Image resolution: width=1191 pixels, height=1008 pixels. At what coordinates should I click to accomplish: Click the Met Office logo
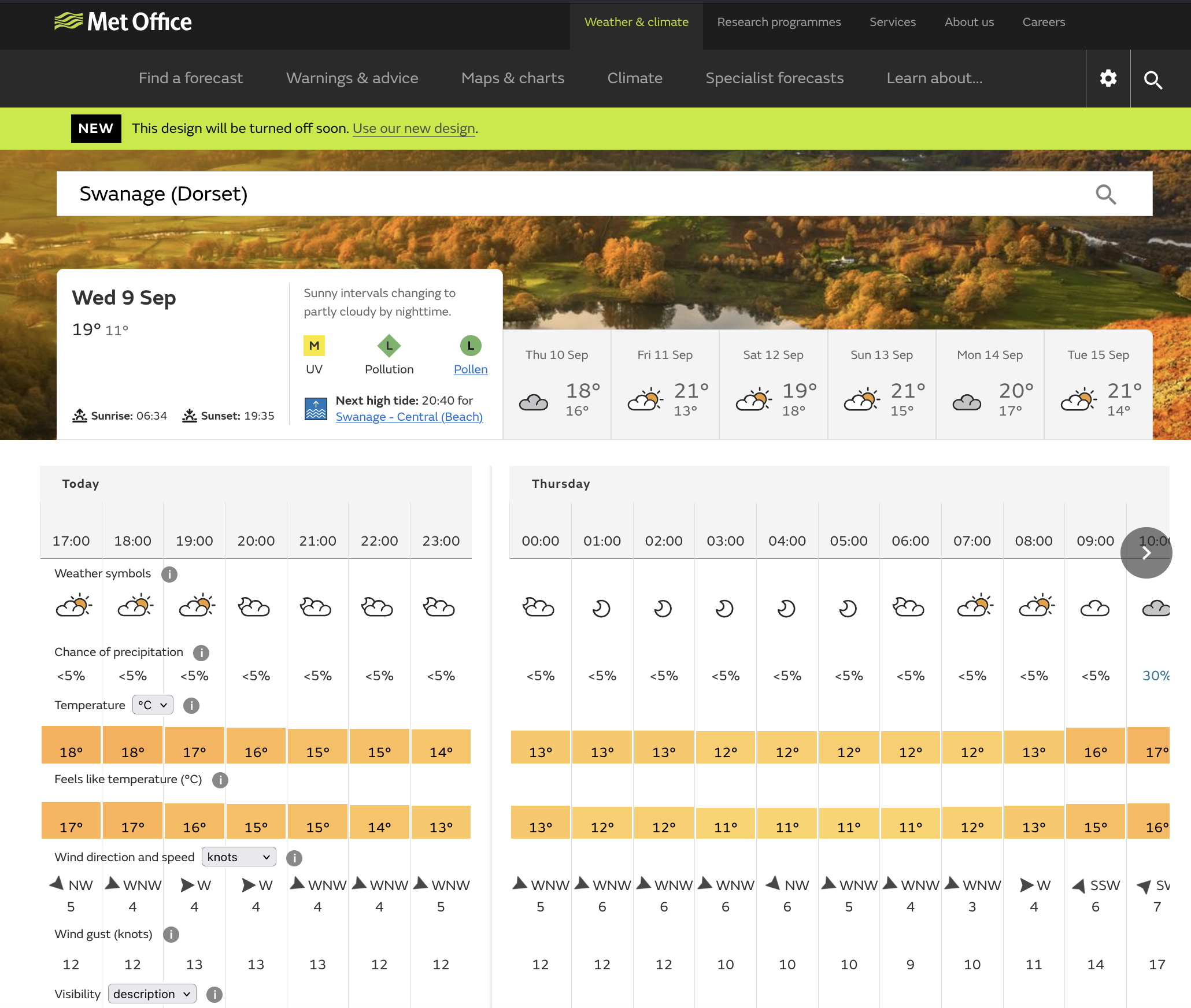coord(123,22)
